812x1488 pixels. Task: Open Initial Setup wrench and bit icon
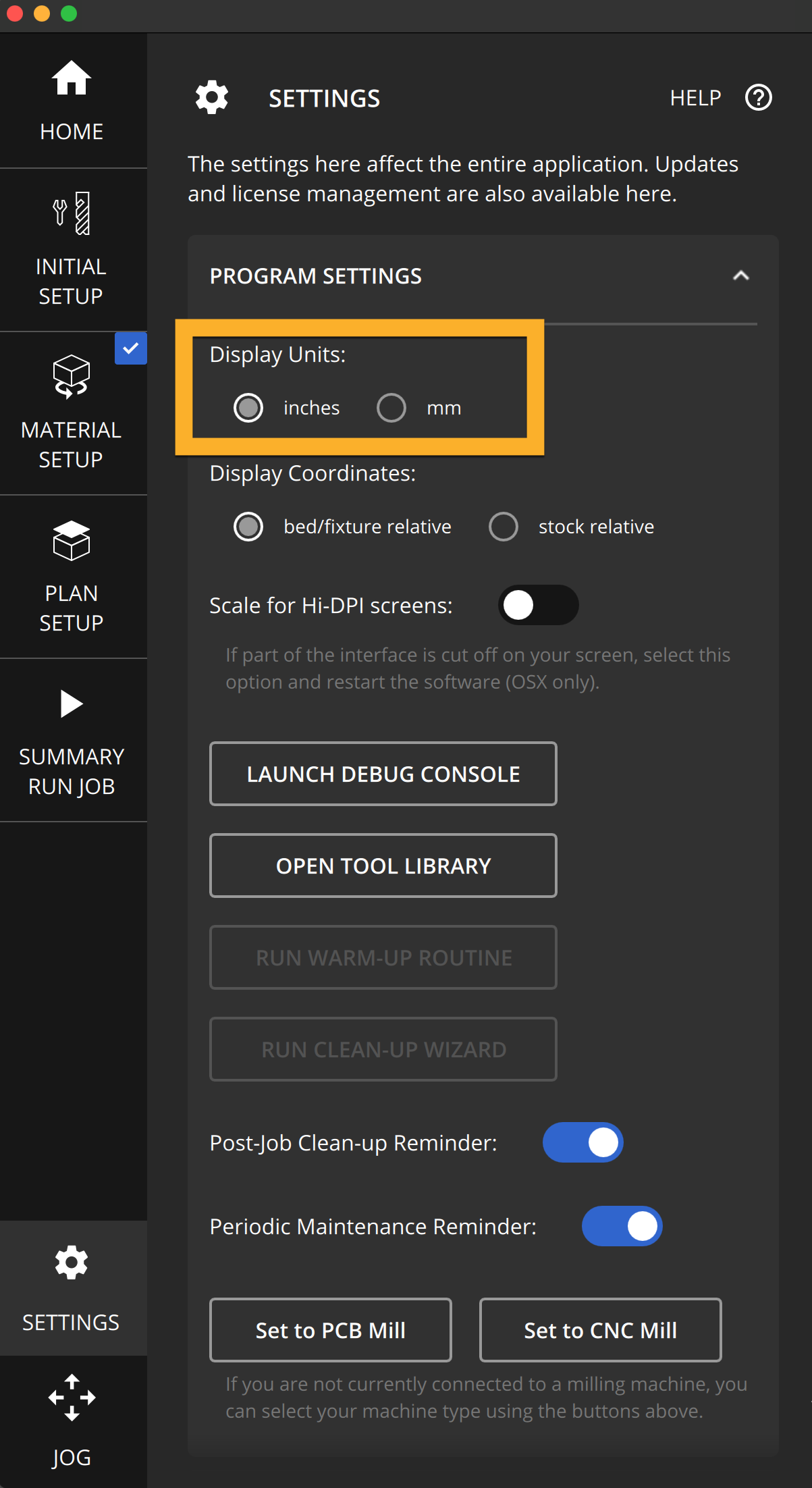pyautogui.click(x=72, y=213)
